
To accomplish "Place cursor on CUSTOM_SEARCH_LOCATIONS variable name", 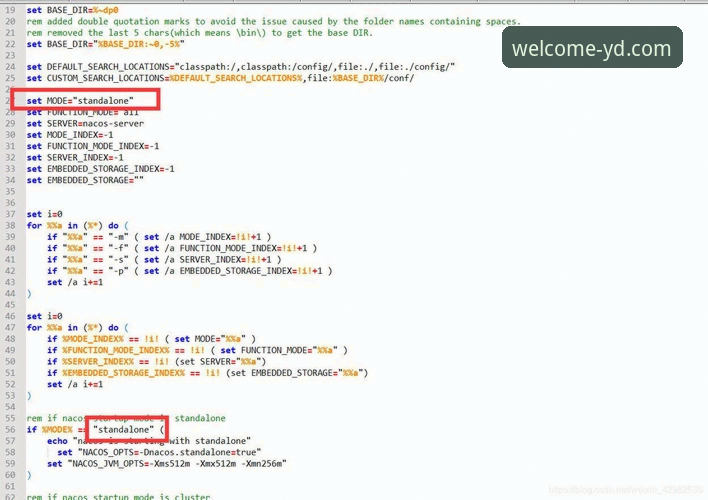I will pyautogui.click(x=106, y=78).
